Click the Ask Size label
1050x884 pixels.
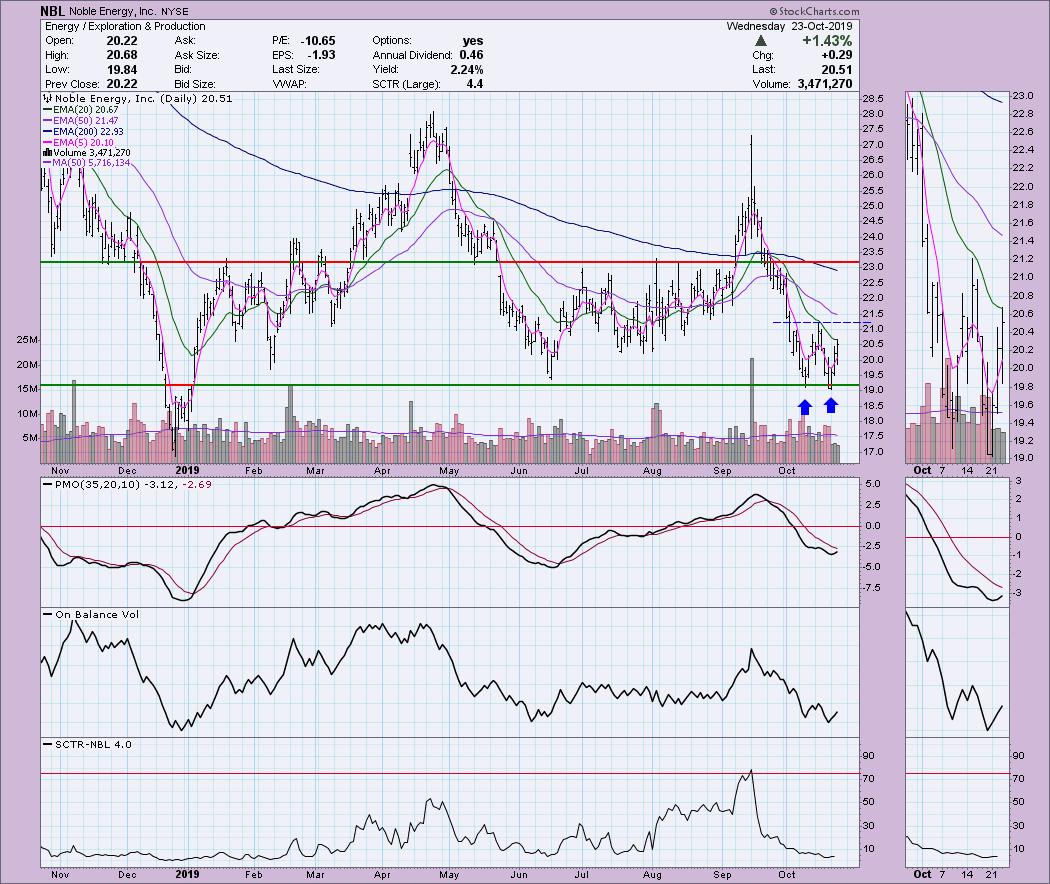click(x=197, y=55)
